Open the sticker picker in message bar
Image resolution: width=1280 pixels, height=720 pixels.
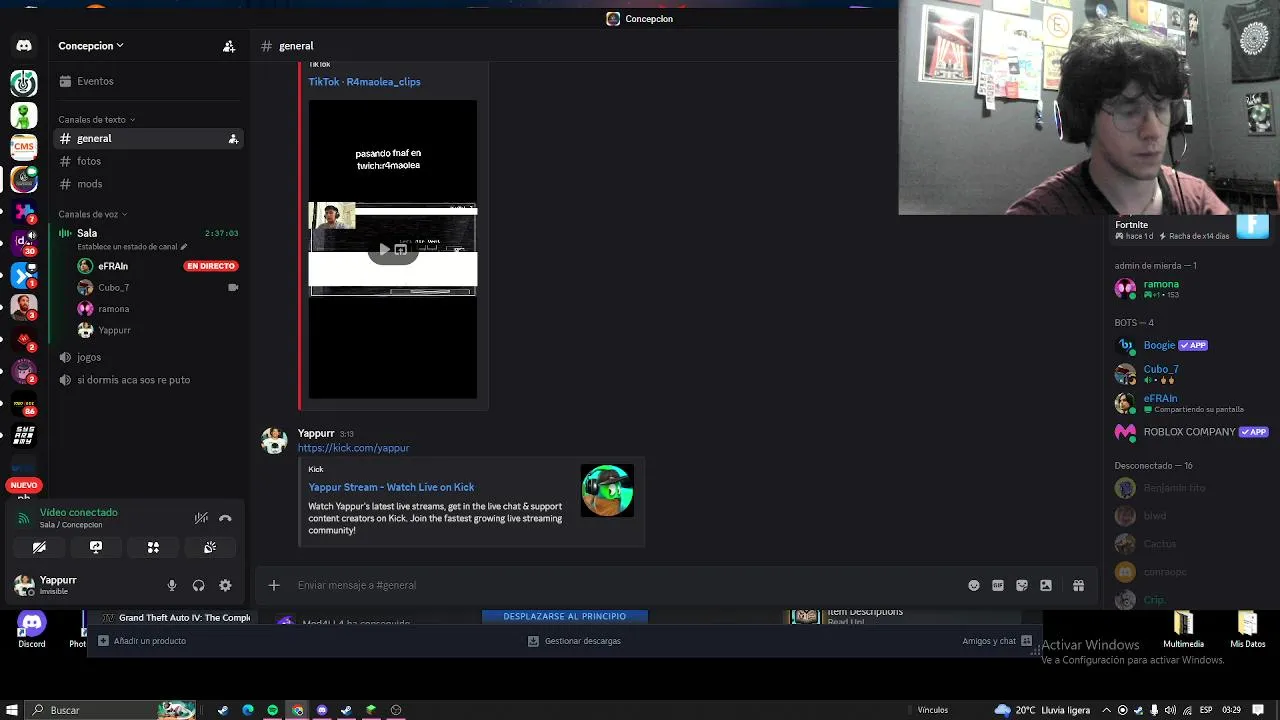coord(1022,586)
